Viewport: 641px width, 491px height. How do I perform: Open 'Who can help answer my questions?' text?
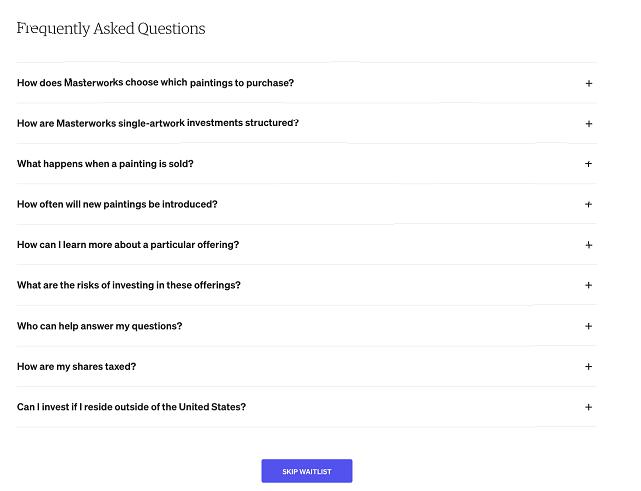click(99, 326)
